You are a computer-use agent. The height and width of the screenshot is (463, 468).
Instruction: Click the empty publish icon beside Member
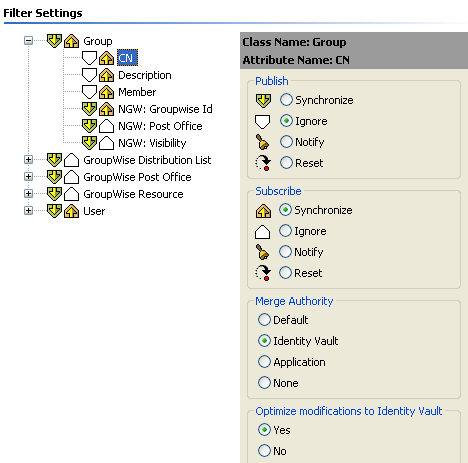click(89, 92)
